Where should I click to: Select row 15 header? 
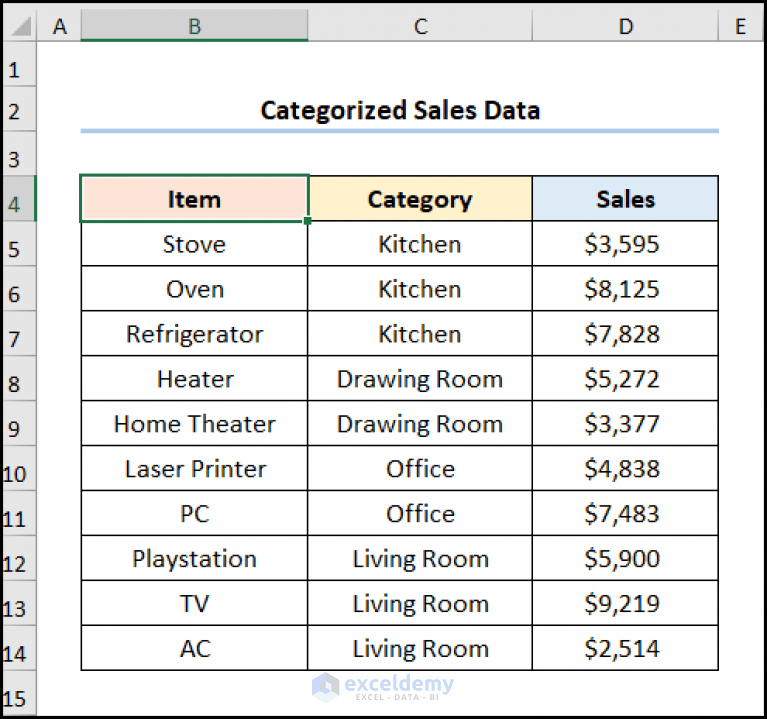[19, 693]
